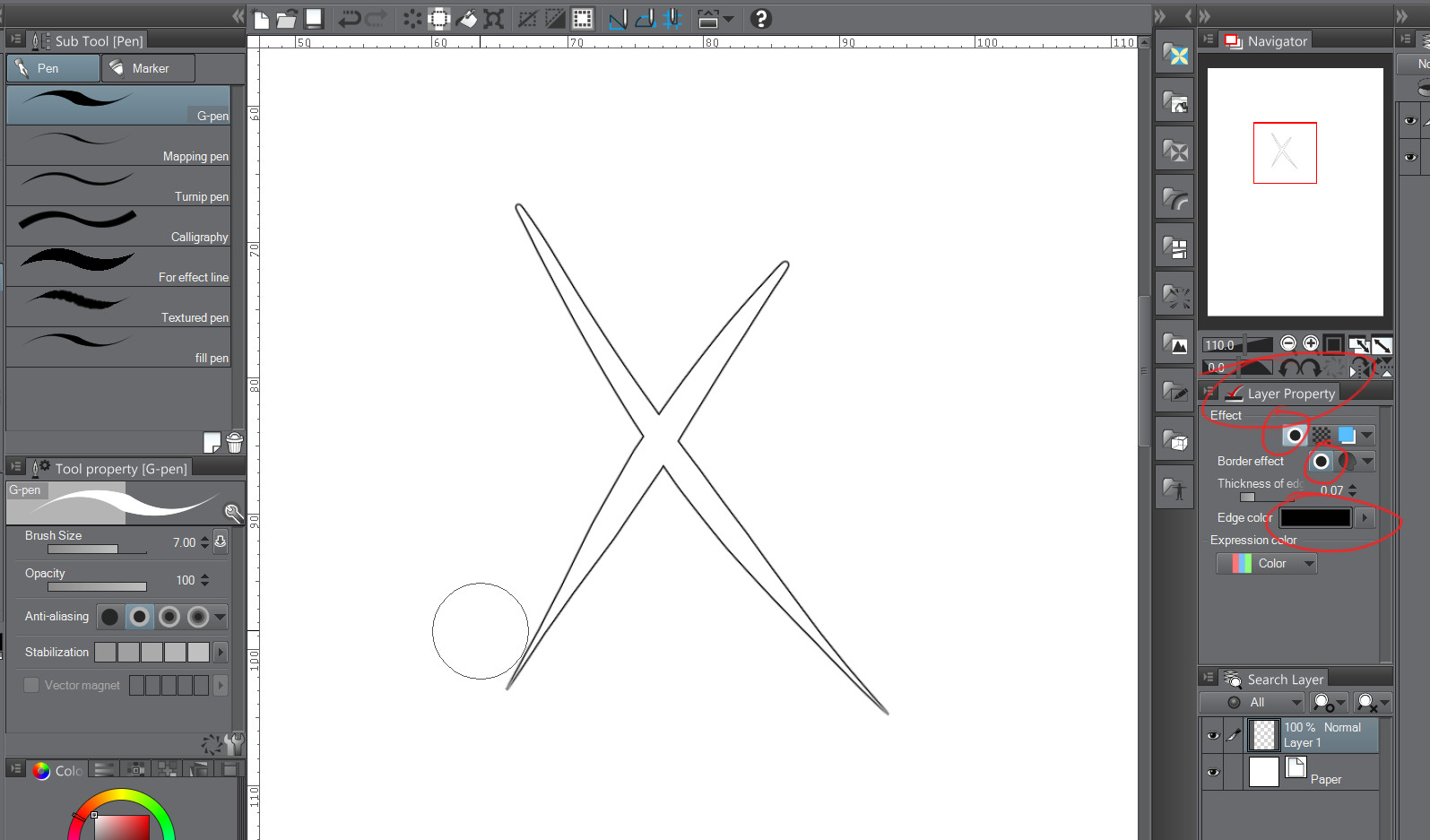Select the Mapping pen sub tool

(118, 145)
